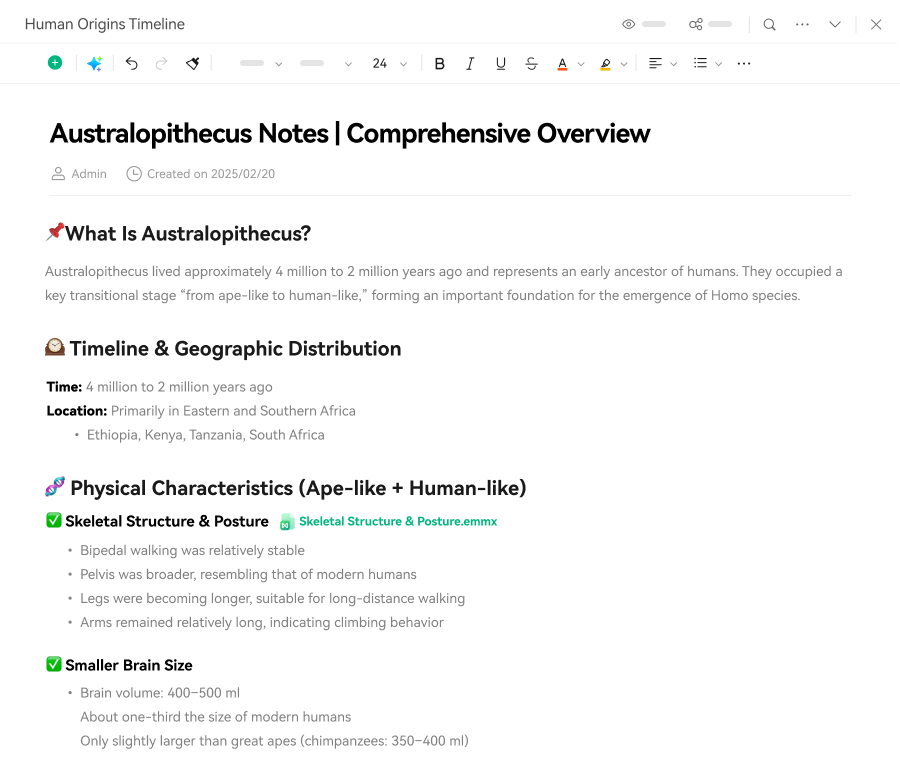Click line About one-third the size
The image size is (900, 762).
click(216, 717)
